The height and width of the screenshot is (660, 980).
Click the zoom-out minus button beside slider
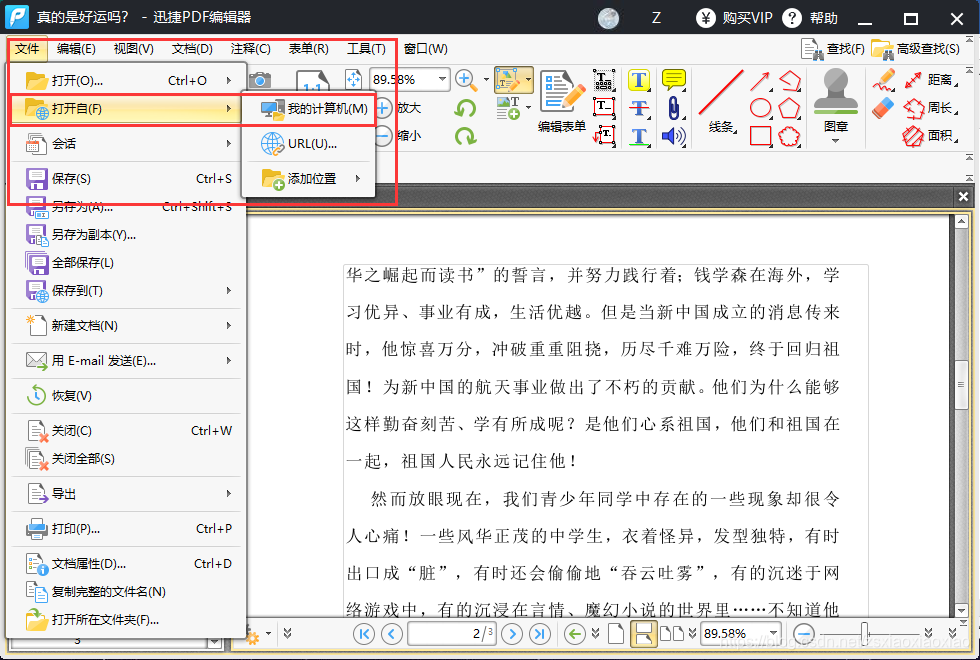click(x=804, y=633)
